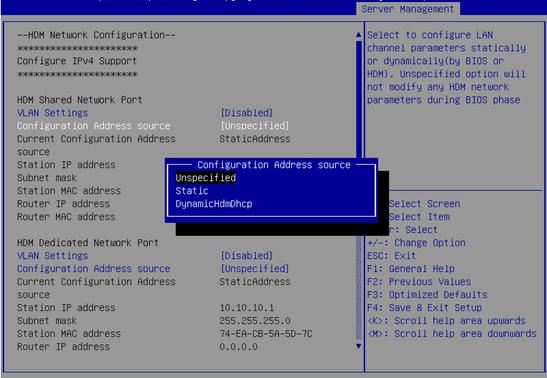The width and height of the screenshot is (547, 378).
Task: Open the Server Management tab
Action: pos(408,9)
